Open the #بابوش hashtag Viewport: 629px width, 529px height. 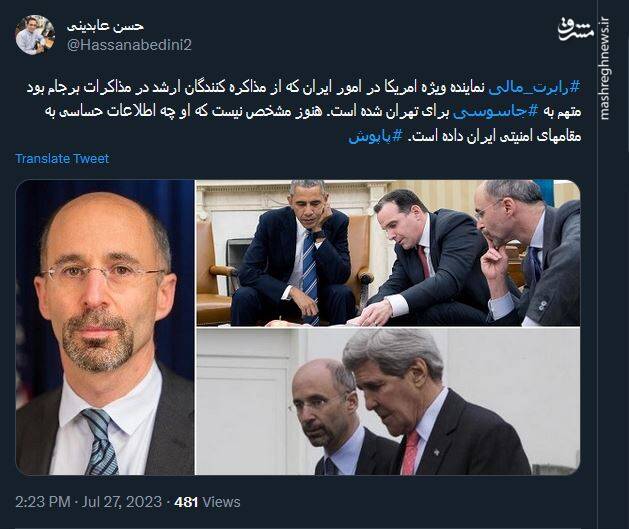(375, 136)
